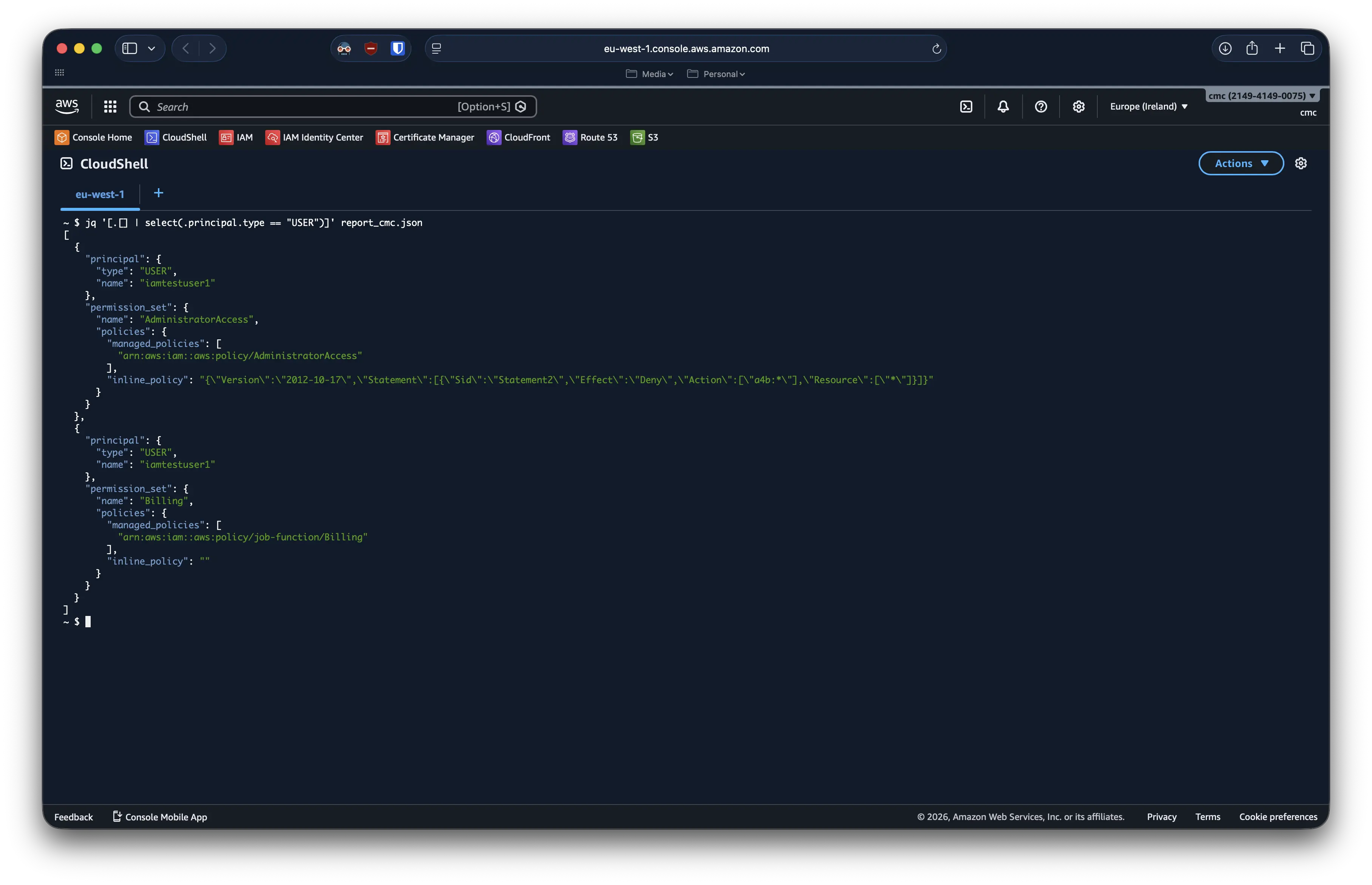Add a new CloudShell tab
Screen dimensions: 1372x885
pyautogui.click(x=159, y=193)
